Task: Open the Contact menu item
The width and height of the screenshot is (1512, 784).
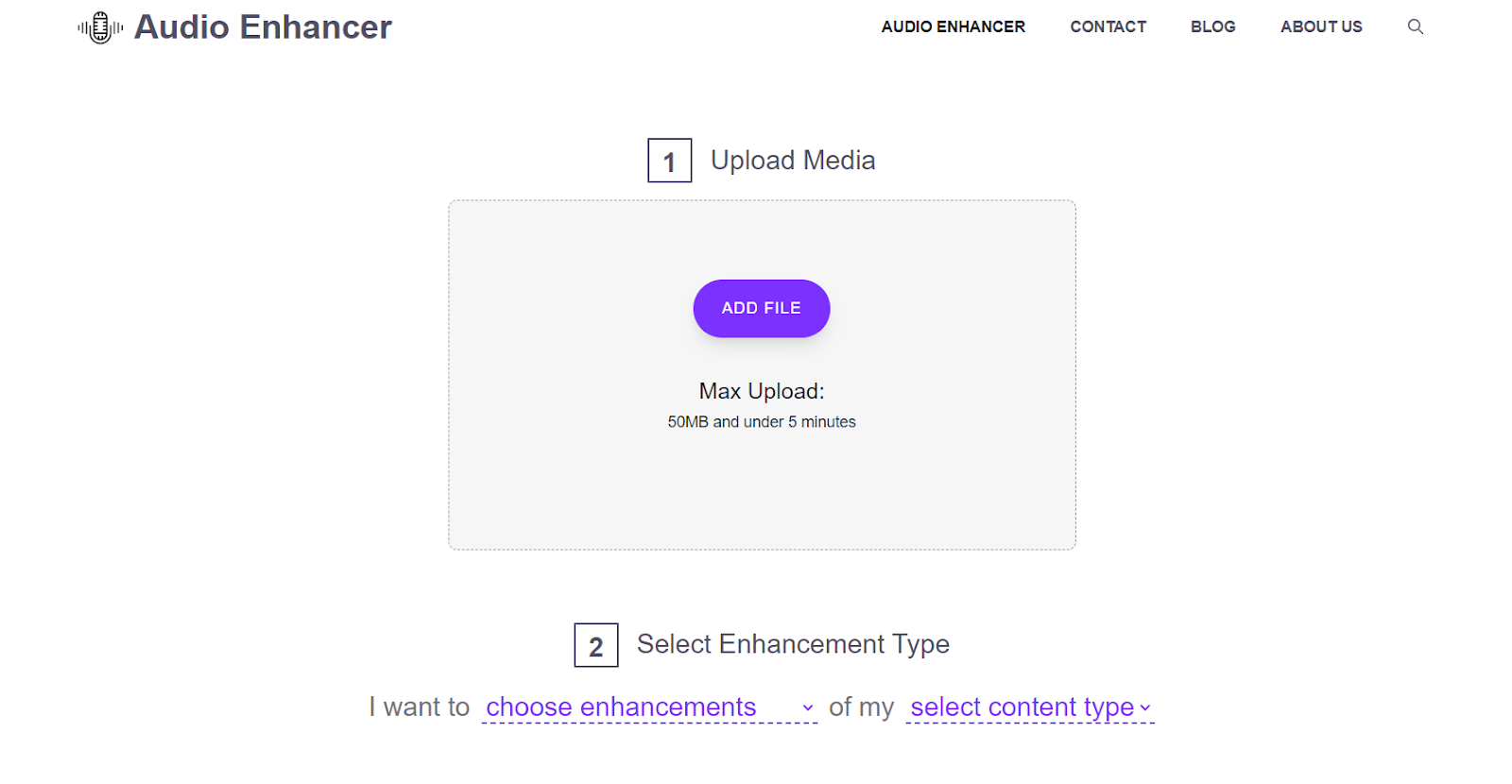Action: click(x=1108, y=26)
